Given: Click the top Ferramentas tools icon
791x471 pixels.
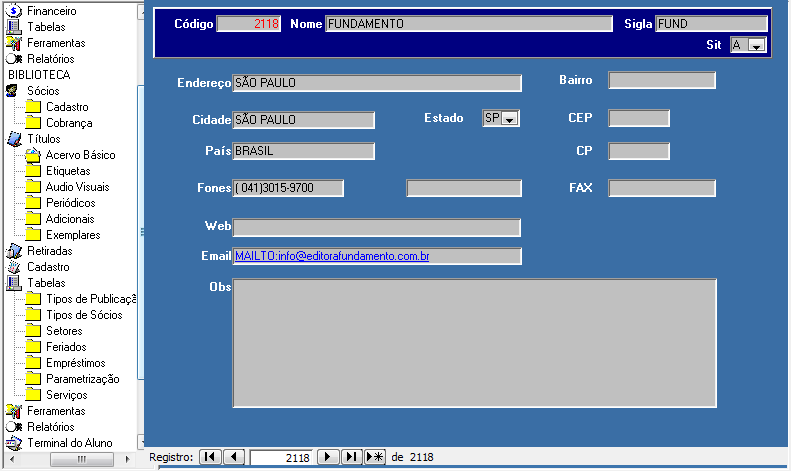Looking at the screenshot, I should [14, 43].
